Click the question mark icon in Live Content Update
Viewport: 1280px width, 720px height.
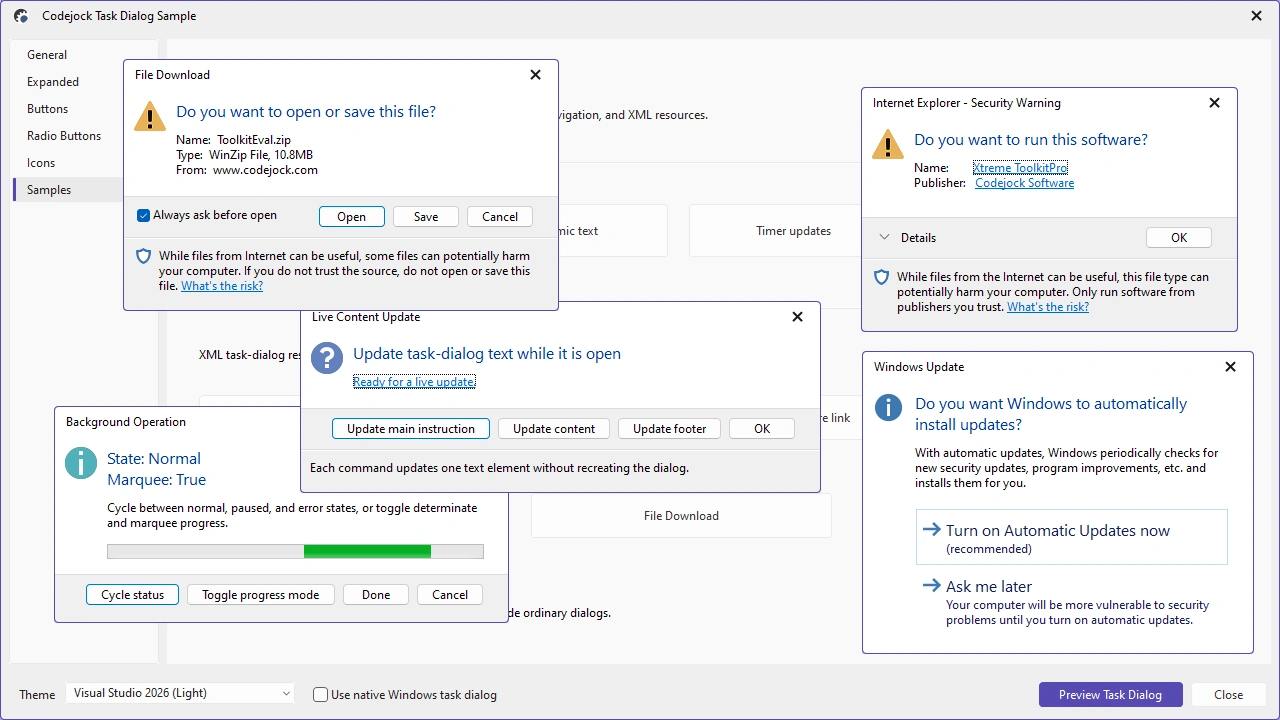click(327, 358)
